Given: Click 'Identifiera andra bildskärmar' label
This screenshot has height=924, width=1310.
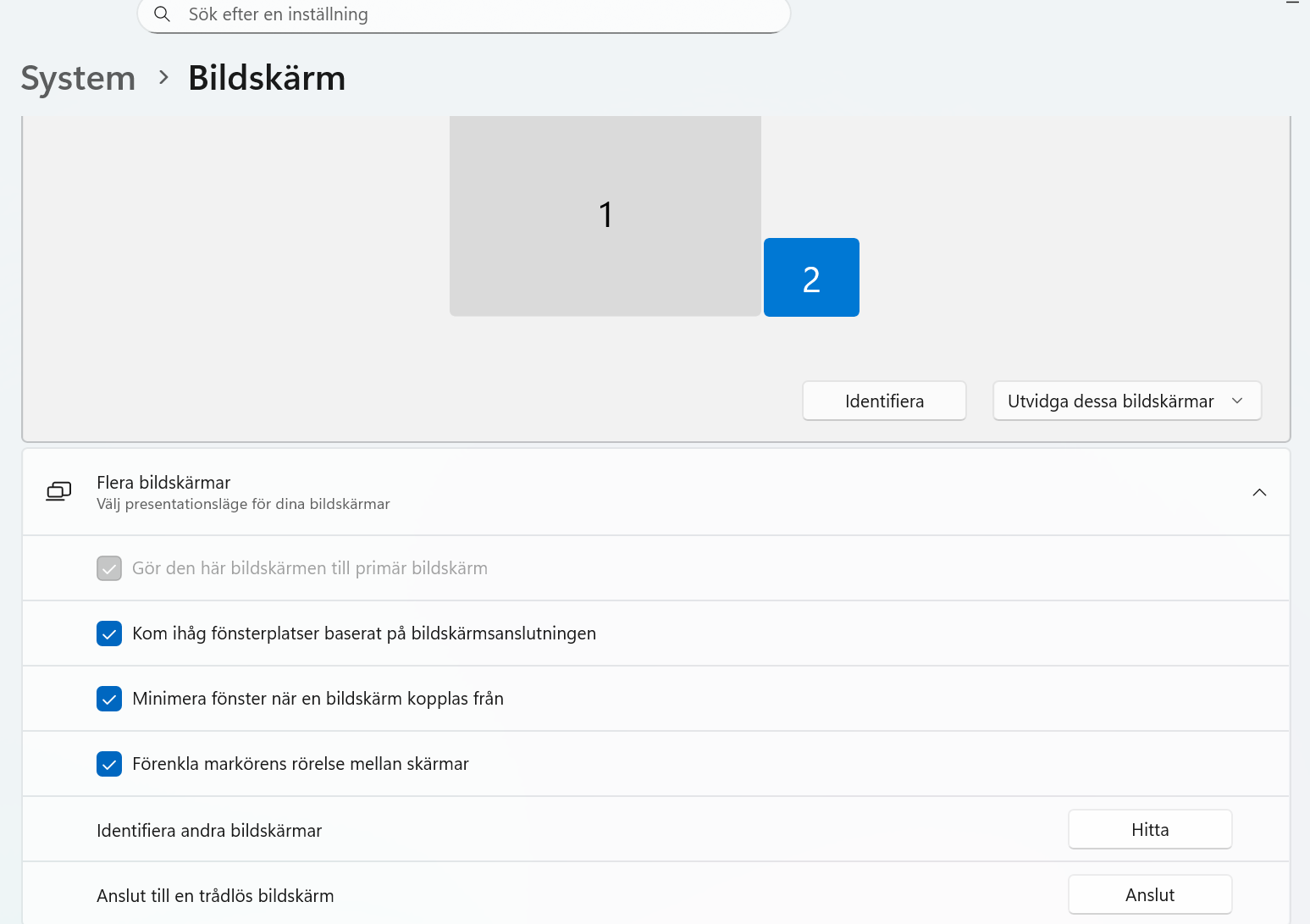Looking at the screenshot, I should (x=209, y=831).
